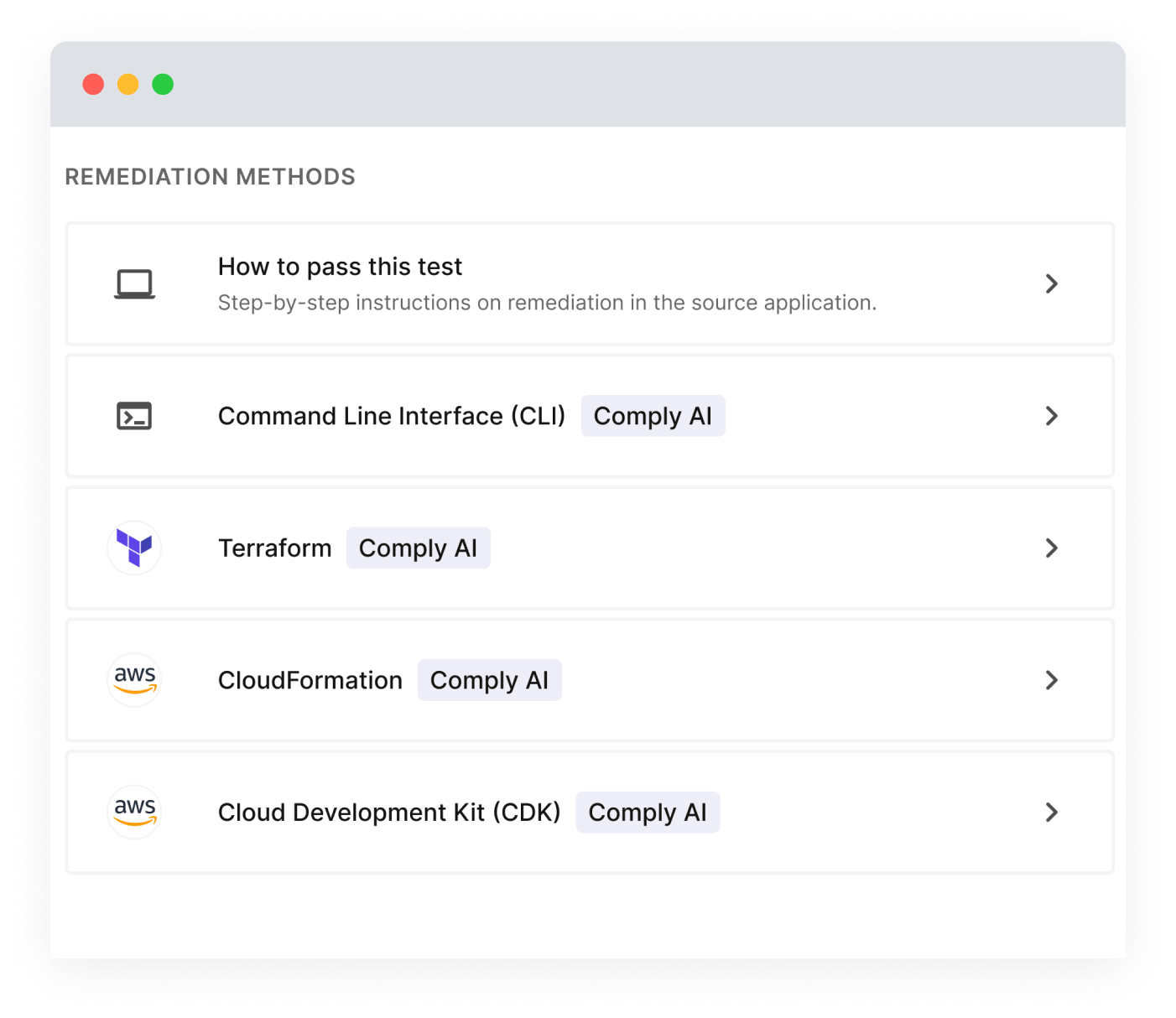Image resolution: width=1176 pixels, height=1018 pixels.
Task: Click the AWS logo beside Cloud Development Kit
Action: [x=134, y=812]
